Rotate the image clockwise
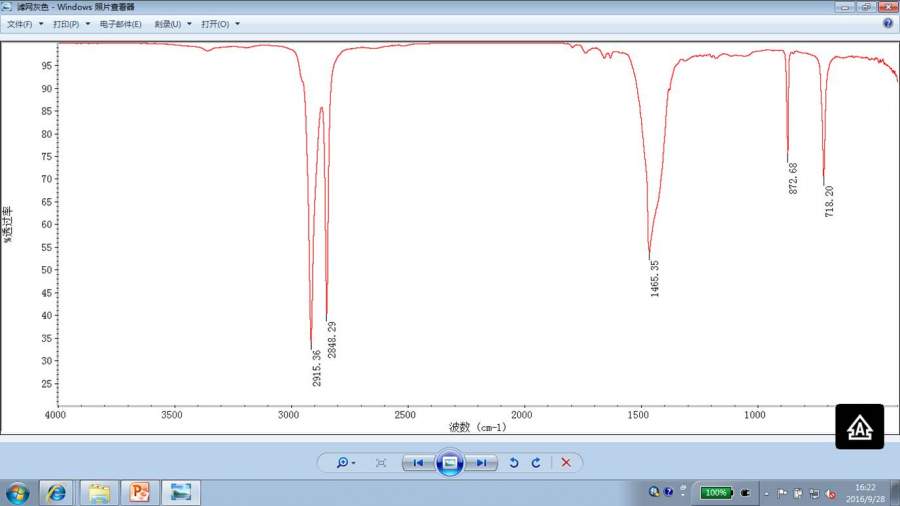 click(x=536, y=463)
